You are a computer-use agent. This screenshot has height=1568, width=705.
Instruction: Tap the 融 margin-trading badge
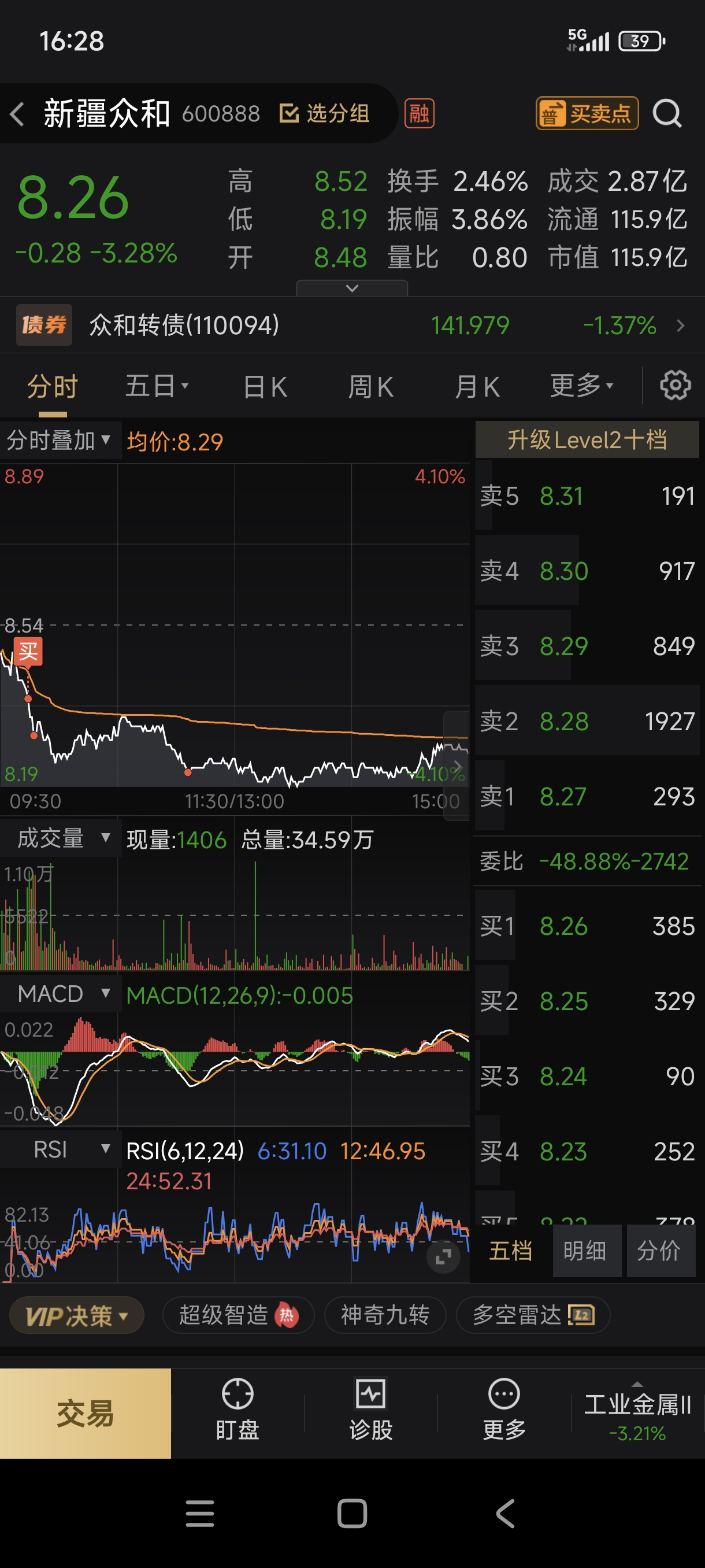(x=419, y=113)
